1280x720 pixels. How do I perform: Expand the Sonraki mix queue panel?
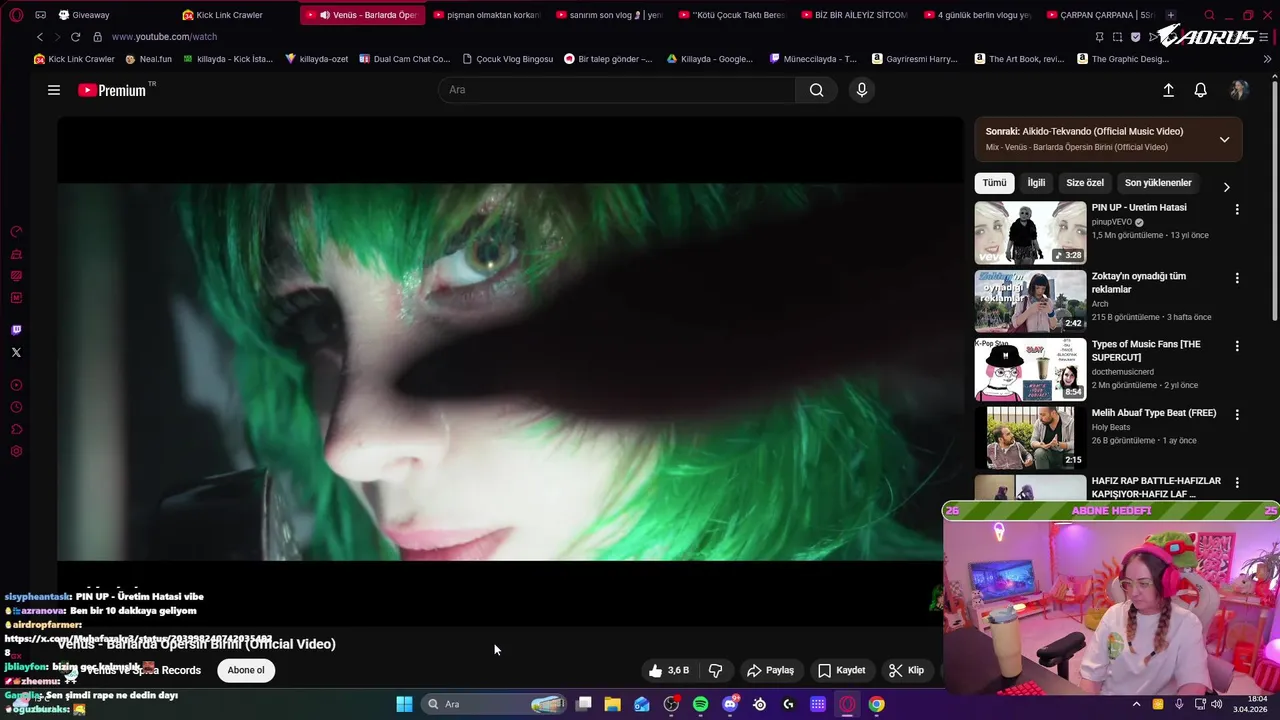1224,139
